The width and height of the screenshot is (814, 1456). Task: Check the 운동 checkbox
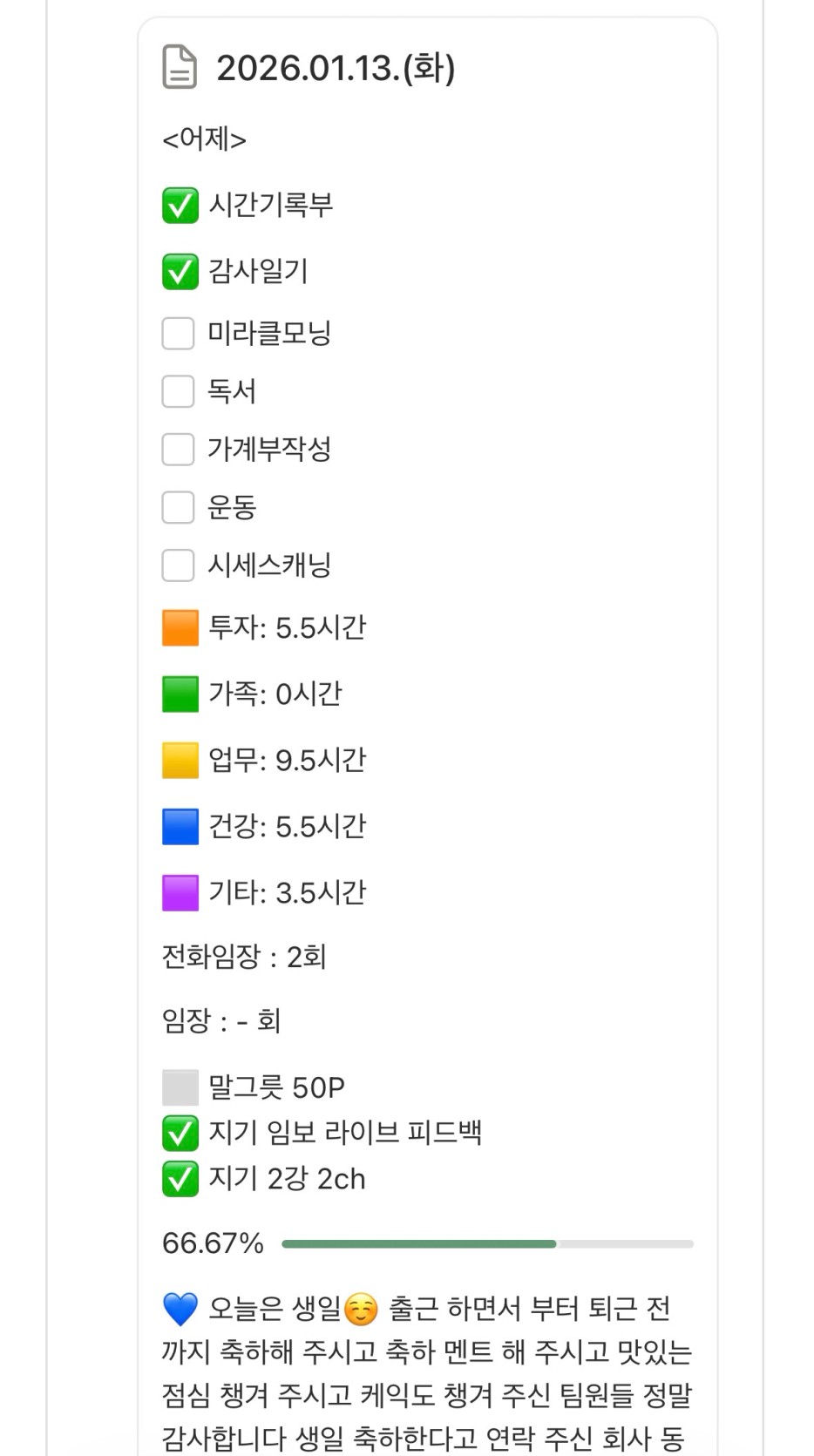click(178, 507)
